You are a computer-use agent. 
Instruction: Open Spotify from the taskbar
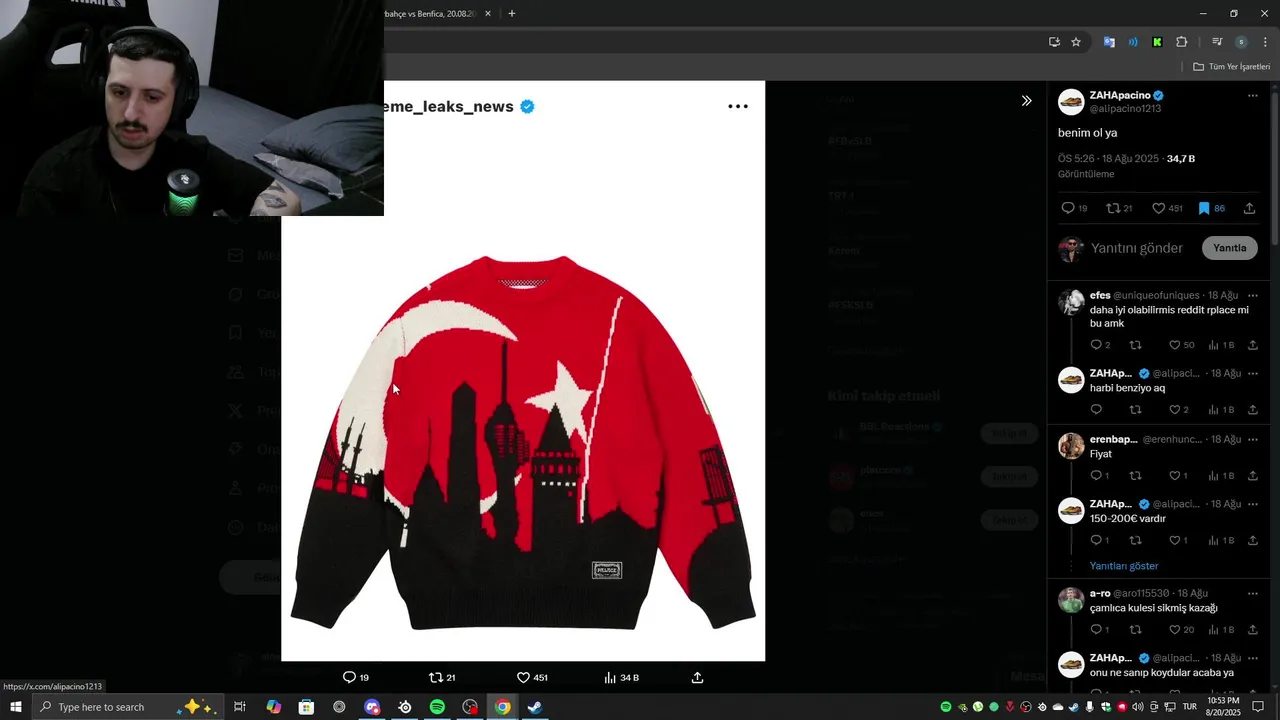coord(437,707)
